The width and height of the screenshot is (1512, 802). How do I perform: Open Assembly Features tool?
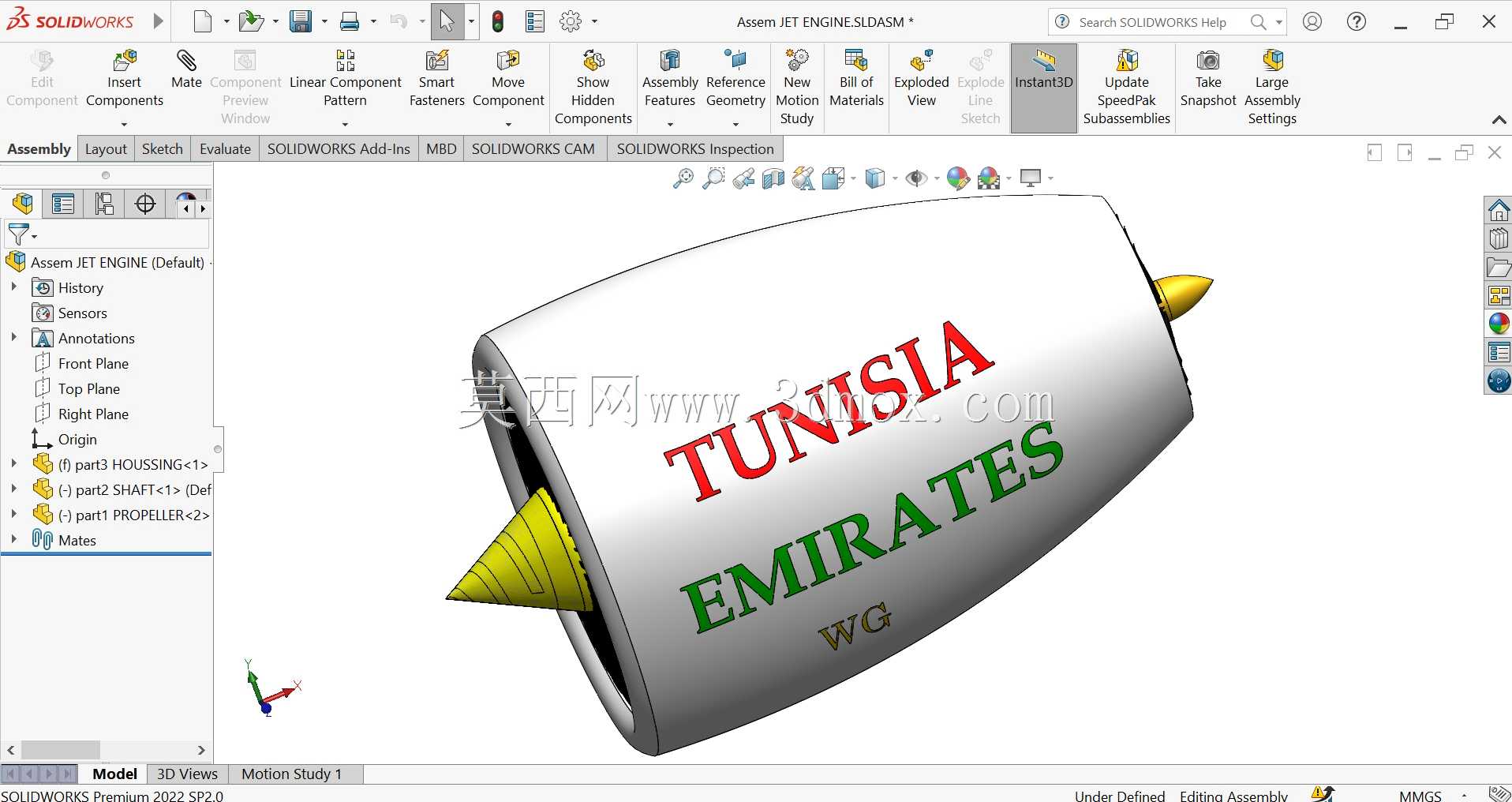pos(670,79)
